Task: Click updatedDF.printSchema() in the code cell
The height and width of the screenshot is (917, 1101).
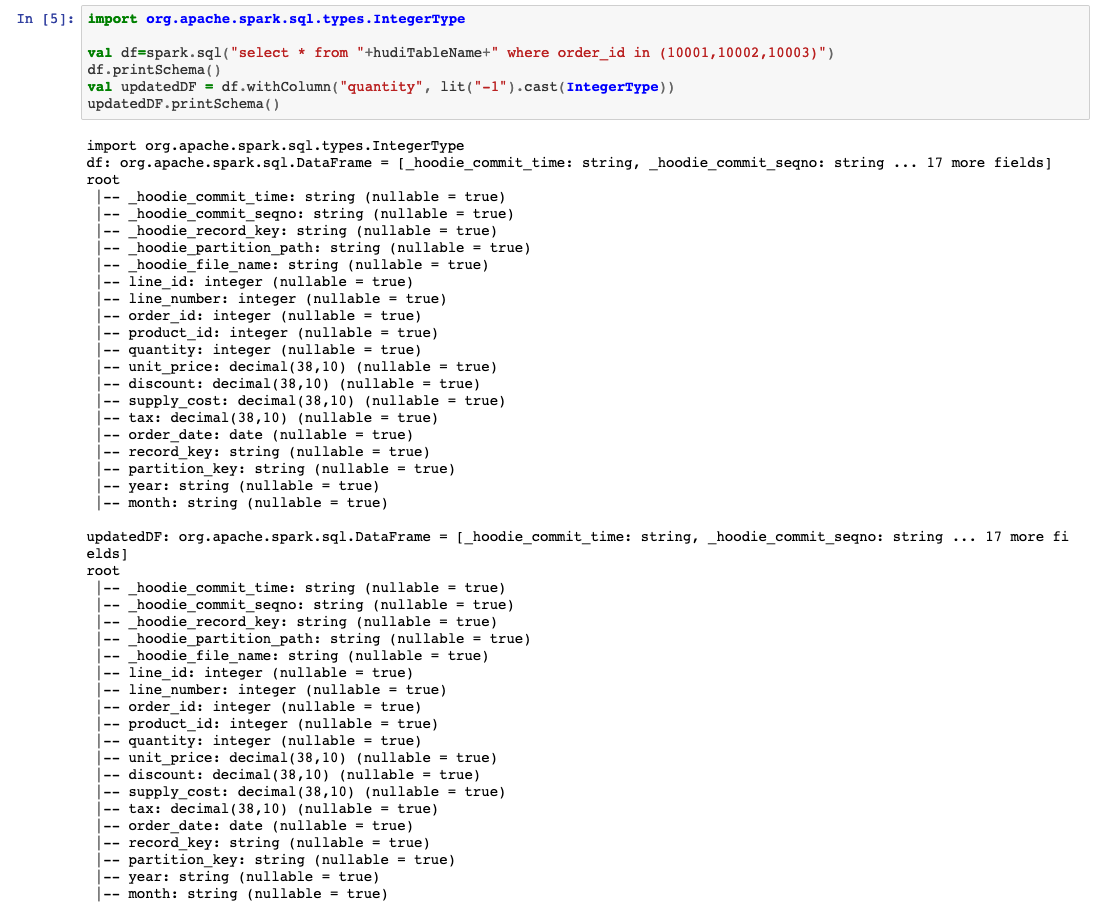Action: pyautogui.click(x=184, y=104)
